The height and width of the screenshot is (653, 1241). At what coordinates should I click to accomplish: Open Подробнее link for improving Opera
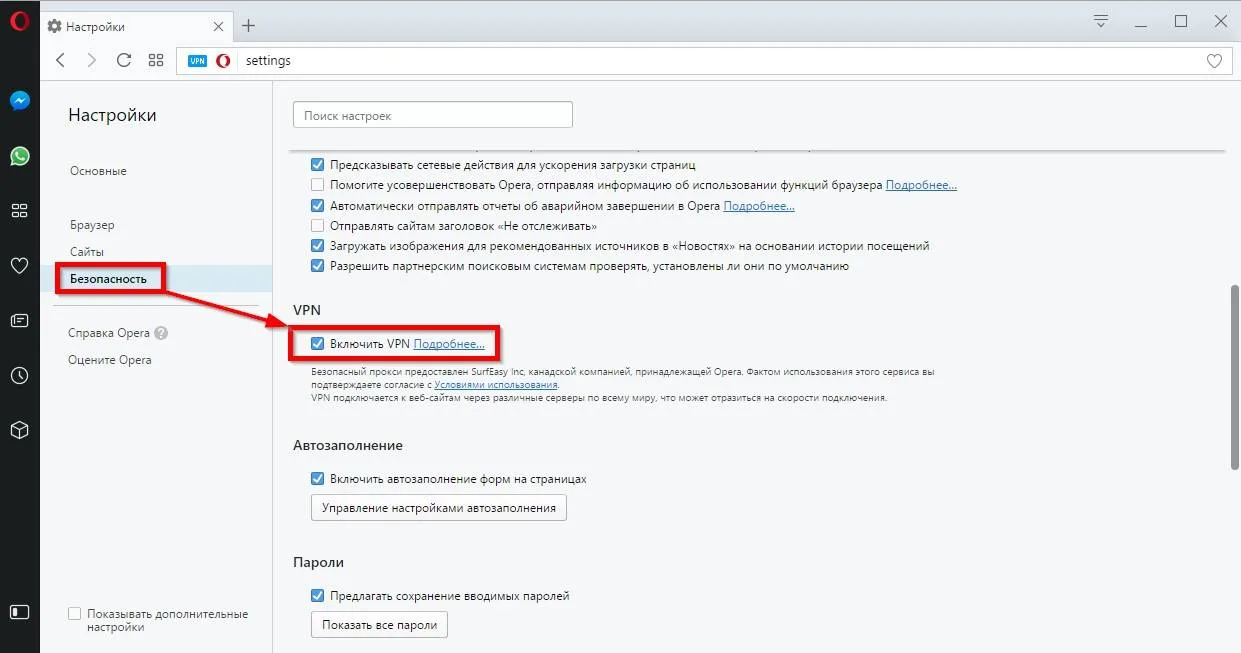pyautogui.click(x=921, y=185)
